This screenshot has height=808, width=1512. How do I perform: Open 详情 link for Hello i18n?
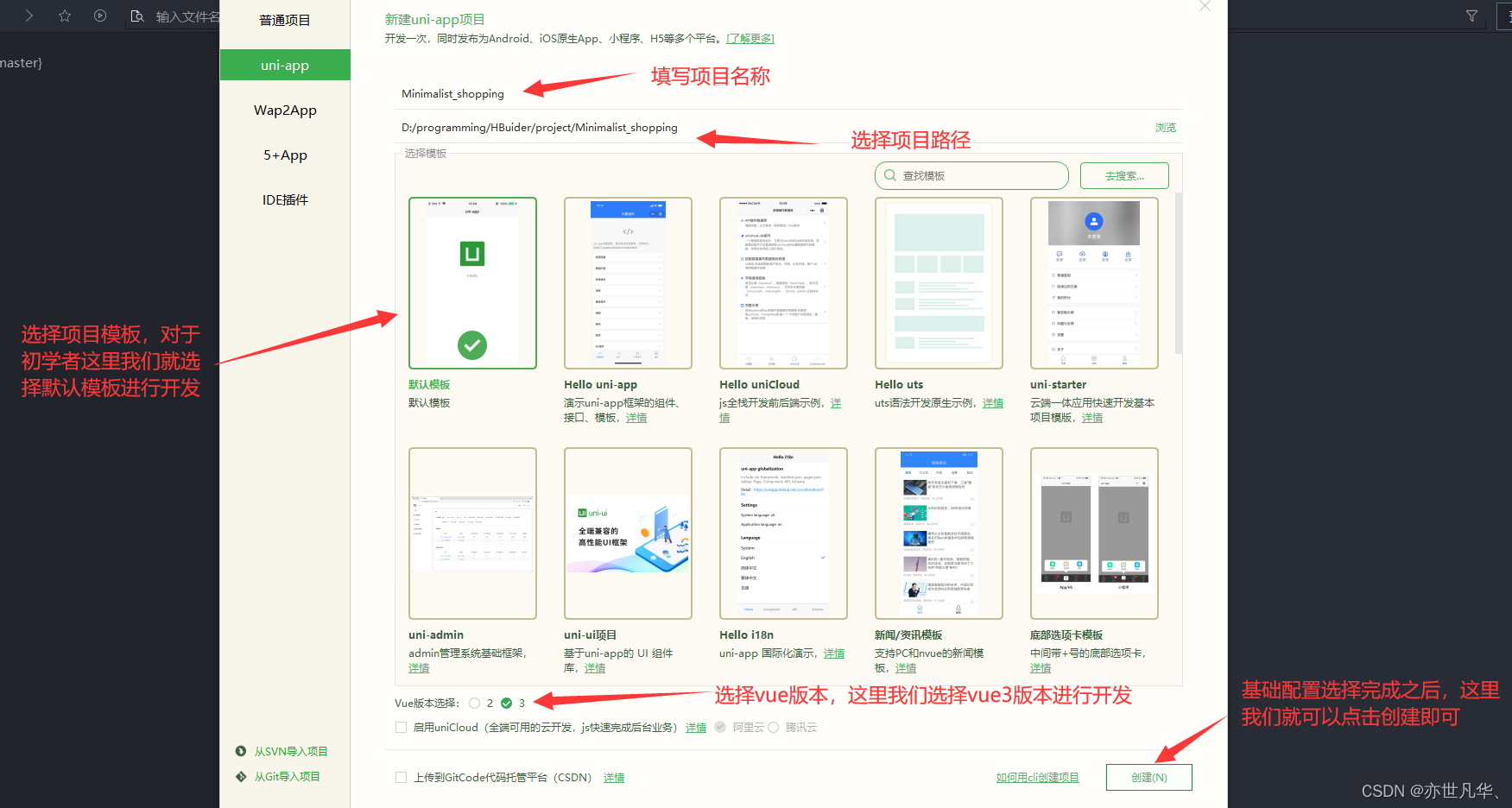coord(834,653)
